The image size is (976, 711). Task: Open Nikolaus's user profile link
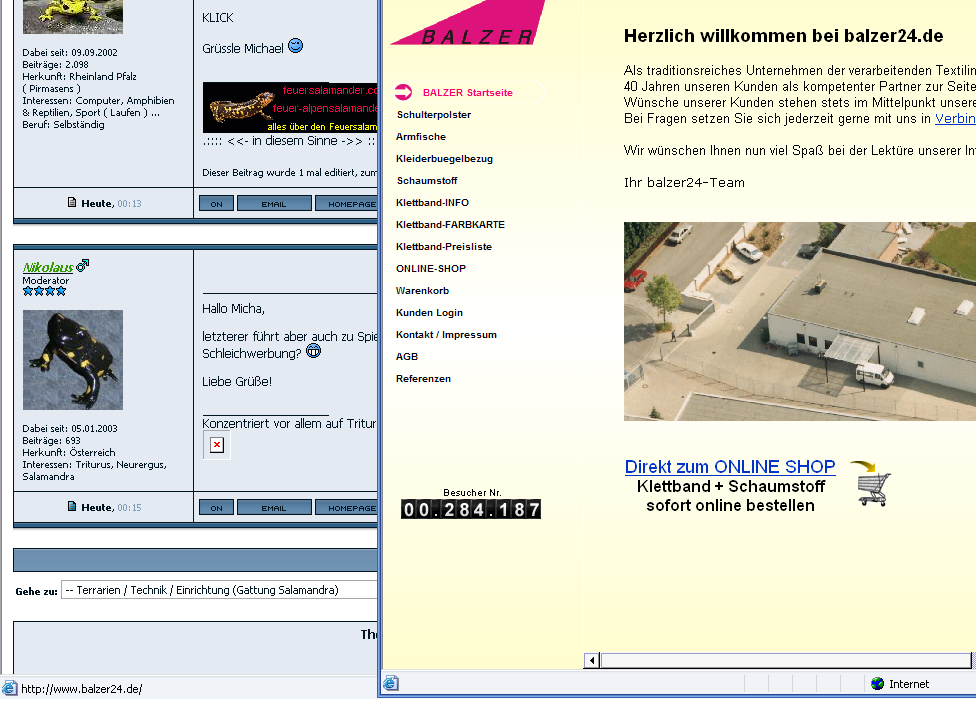click(48, 267)
